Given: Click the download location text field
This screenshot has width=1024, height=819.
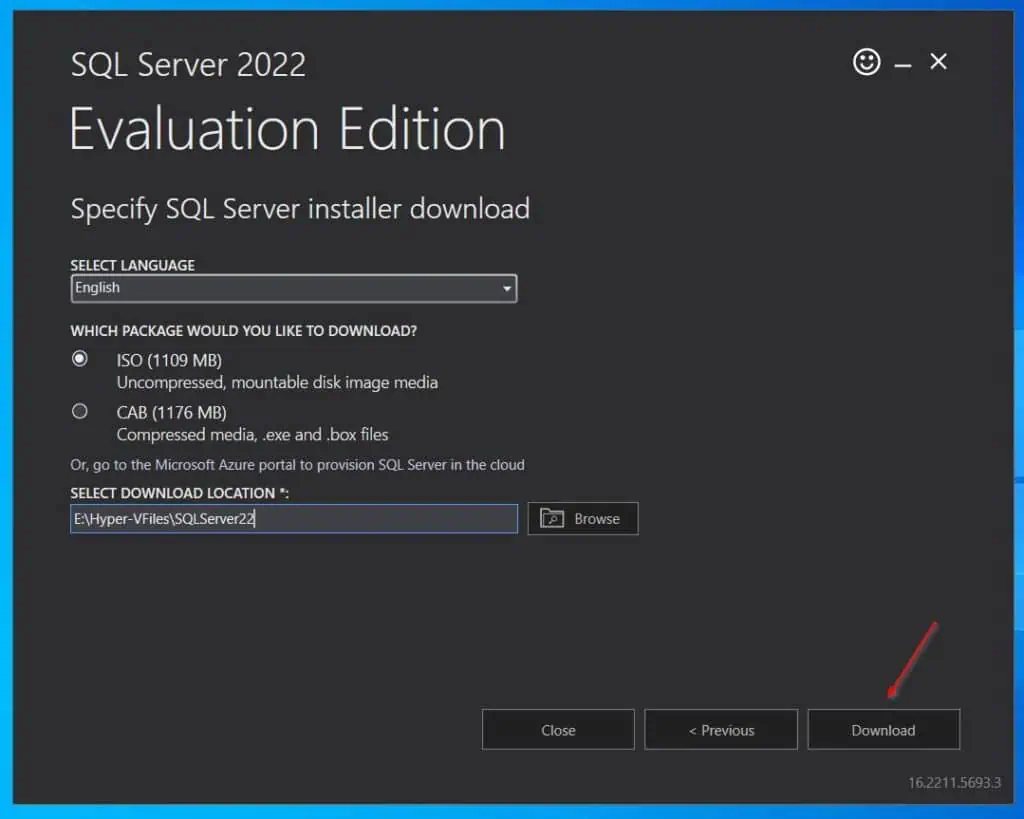Looking at the screenshot, I should tap(294, 519).
